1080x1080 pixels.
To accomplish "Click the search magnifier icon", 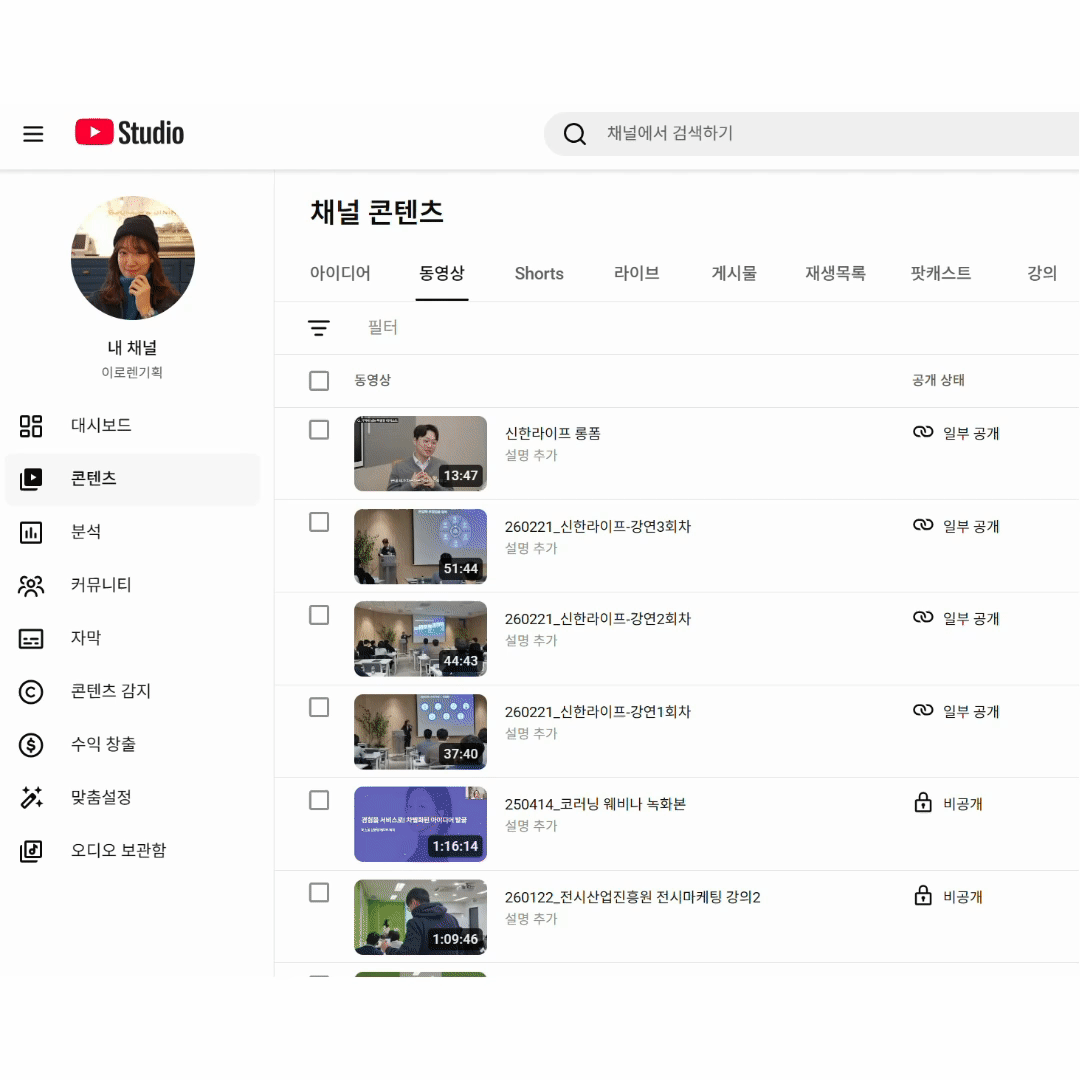I will tap(574, 134).
